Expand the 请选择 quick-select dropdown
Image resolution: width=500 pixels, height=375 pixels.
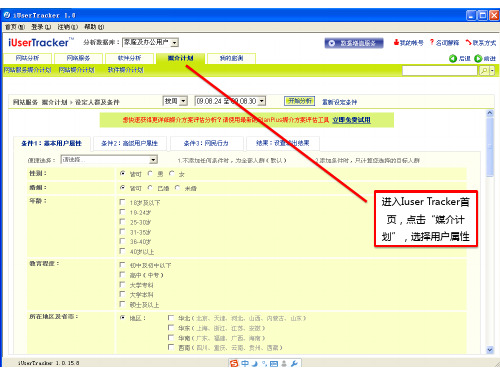(153, 160)
